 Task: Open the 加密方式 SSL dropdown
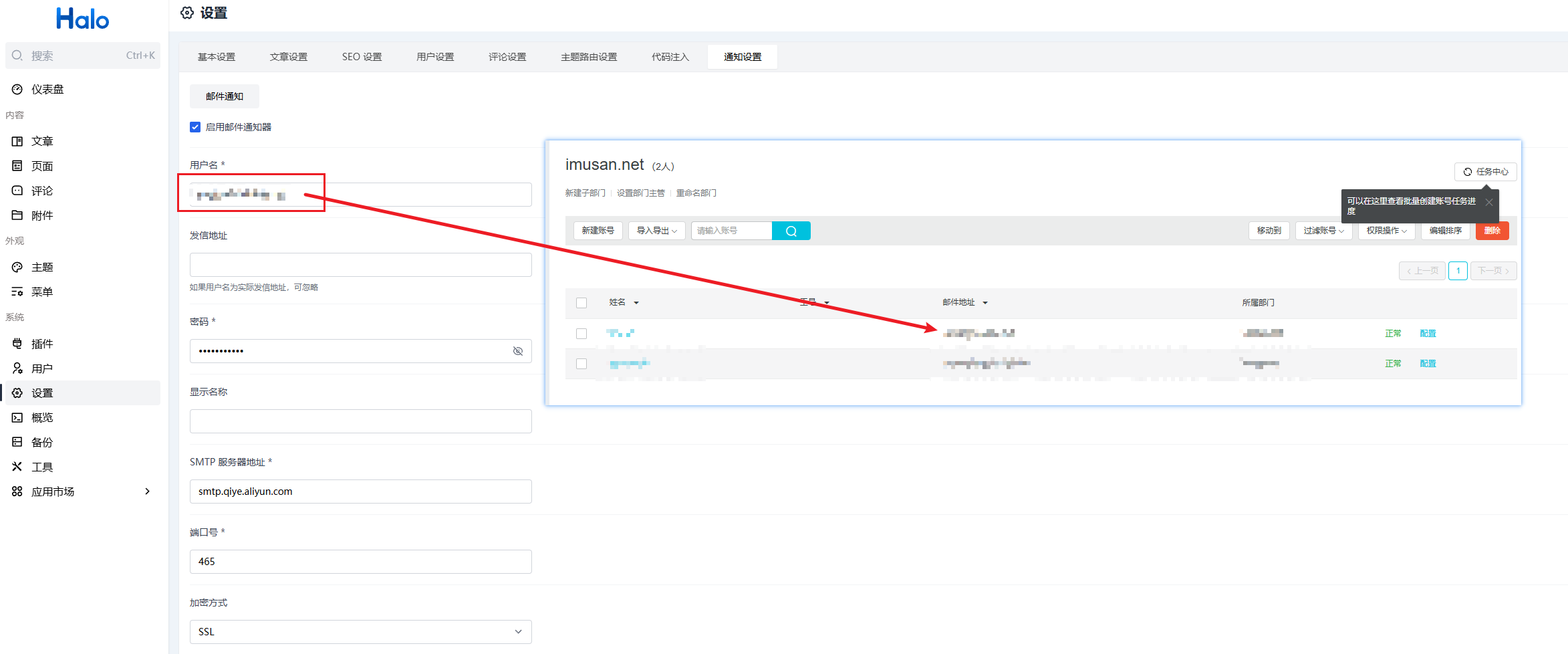(x=360, y=632)
